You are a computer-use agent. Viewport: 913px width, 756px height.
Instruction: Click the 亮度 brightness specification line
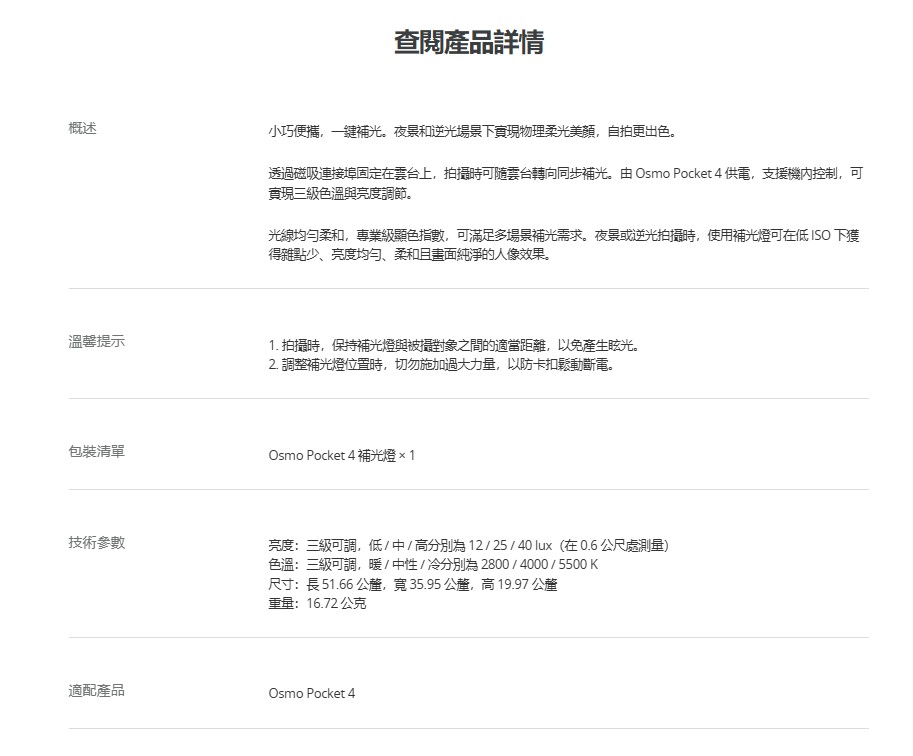[x=468, y=545]
